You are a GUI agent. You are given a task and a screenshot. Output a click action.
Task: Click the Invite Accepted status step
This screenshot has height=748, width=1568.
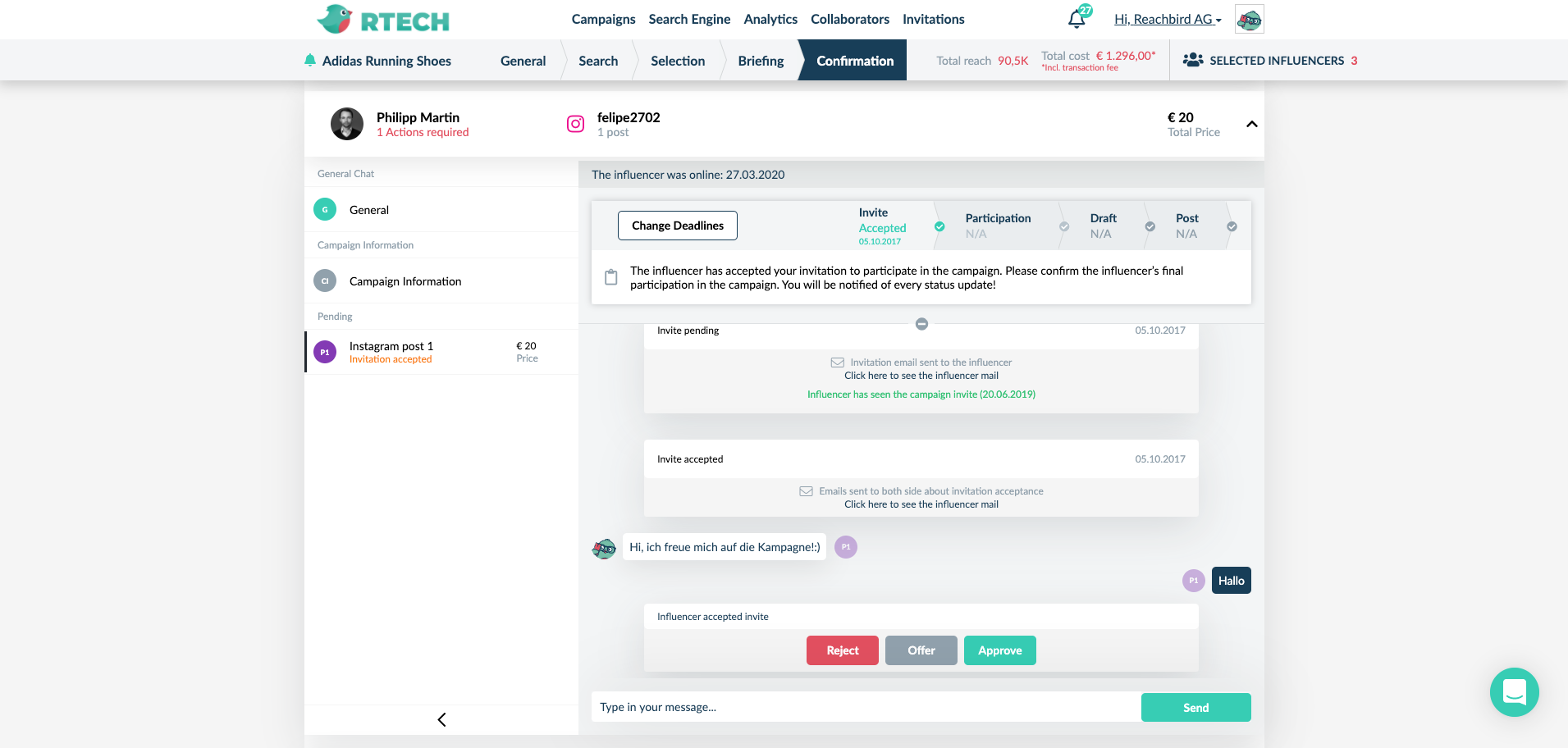tap(882, 226)
